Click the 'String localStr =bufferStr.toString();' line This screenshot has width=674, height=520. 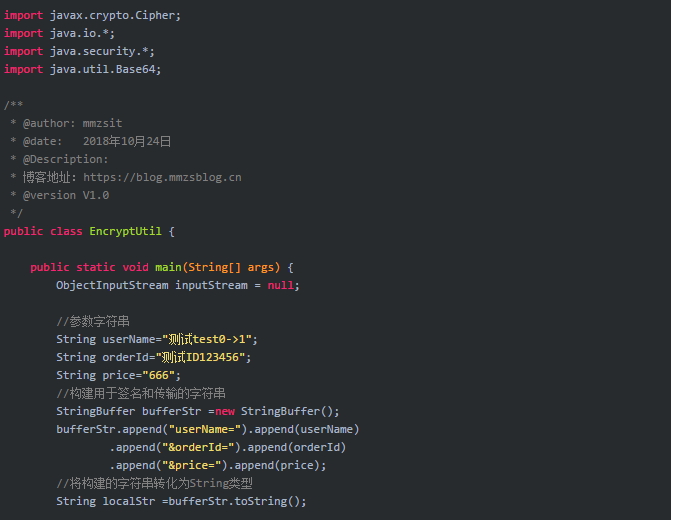point(181,502)
